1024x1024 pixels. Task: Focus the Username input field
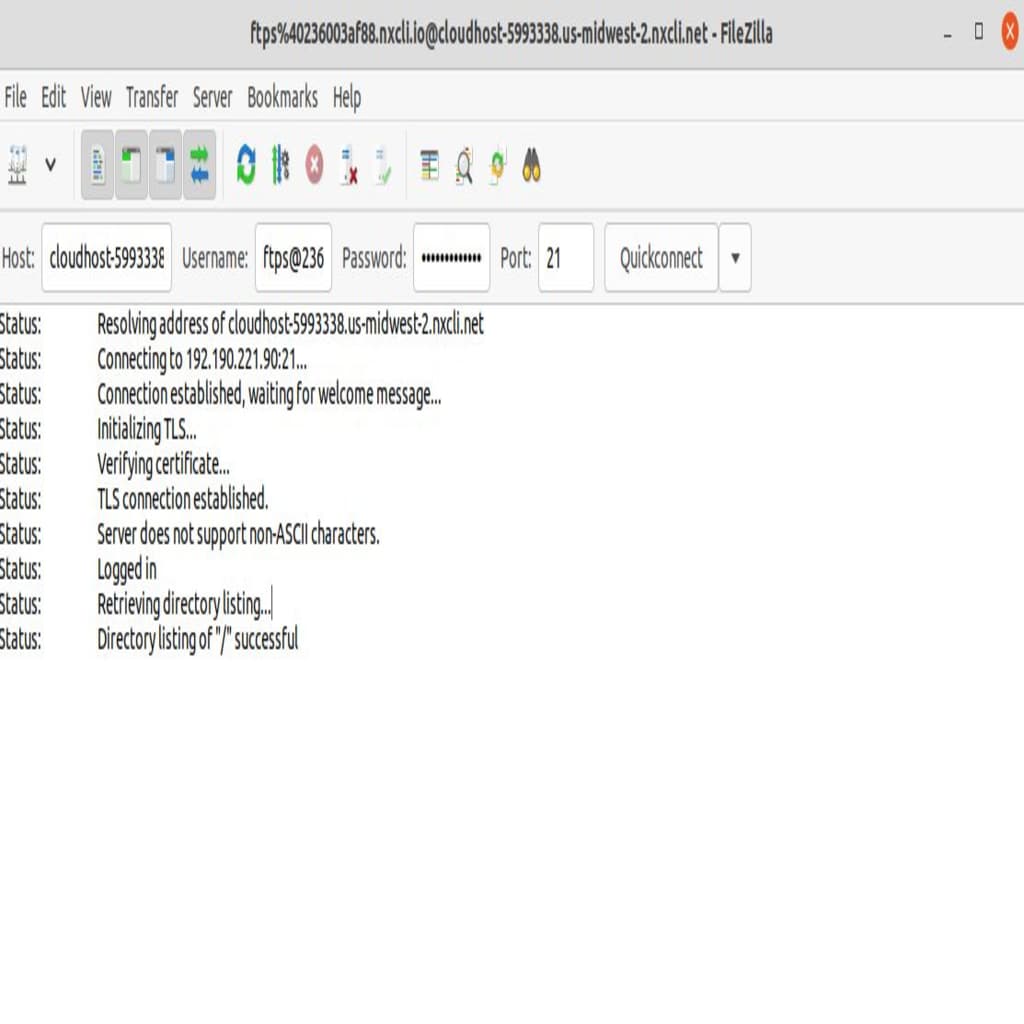tap(293, 257)
